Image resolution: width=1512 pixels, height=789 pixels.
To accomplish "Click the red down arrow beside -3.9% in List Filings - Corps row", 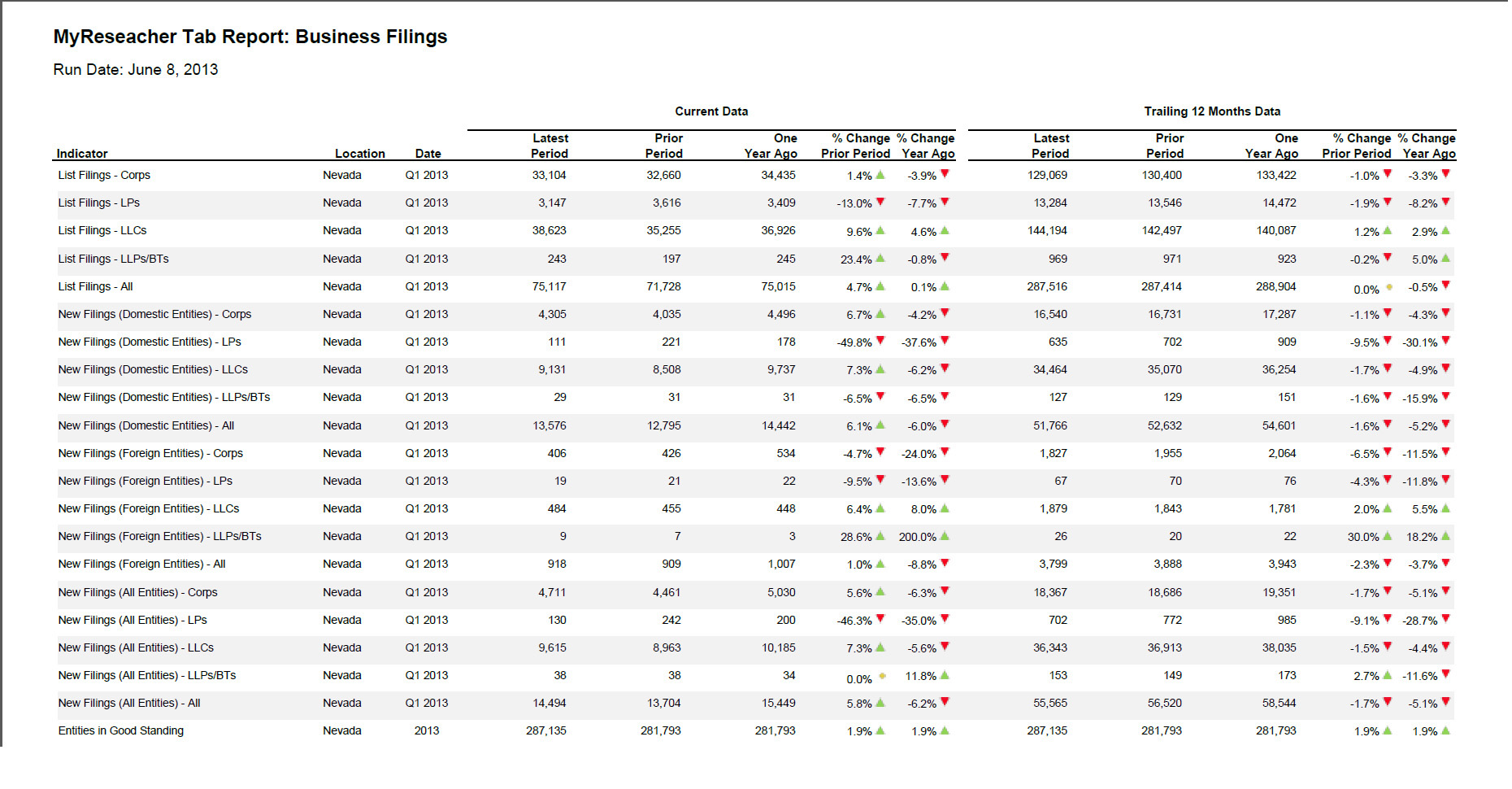I will [945, 173].
